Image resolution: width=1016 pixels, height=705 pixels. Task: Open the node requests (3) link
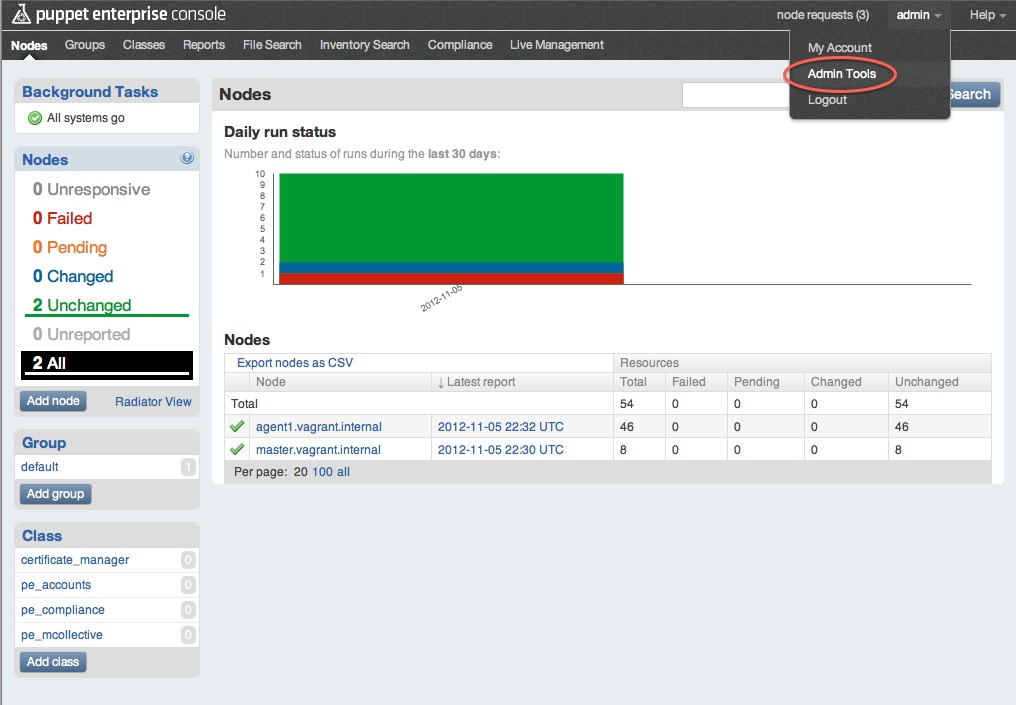(x=823, y=15)
